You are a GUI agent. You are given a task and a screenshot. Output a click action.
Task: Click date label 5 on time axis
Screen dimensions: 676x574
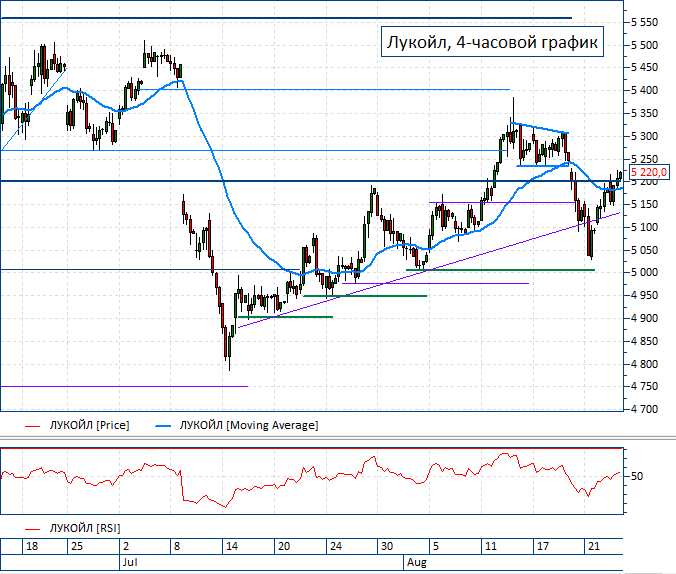(x=436, y=546)
